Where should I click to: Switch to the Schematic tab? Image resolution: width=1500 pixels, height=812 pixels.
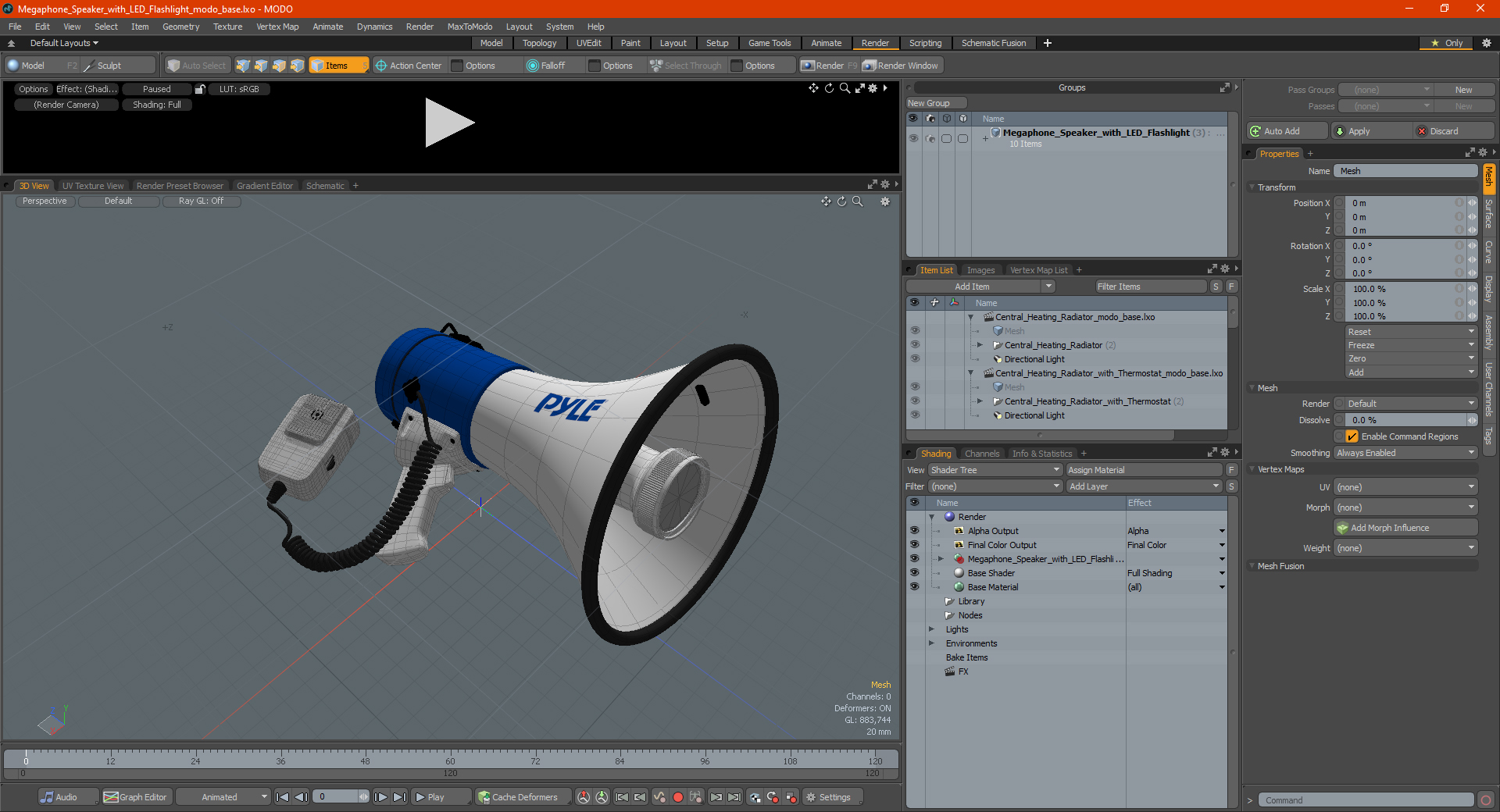[325, 186]
